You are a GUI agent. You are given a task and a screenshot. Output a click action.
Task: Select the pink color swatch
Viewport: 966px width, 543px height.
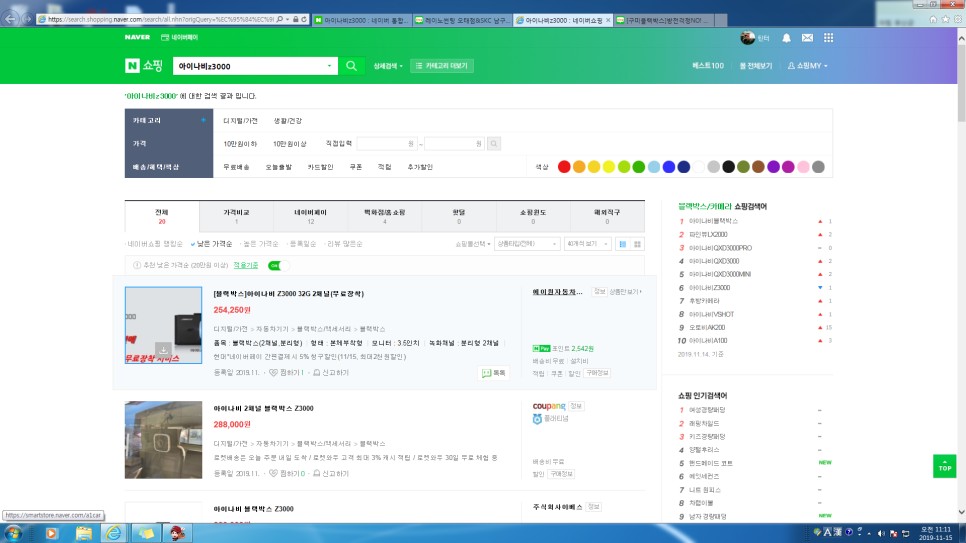pyautogui.click(x=803, y=166)
